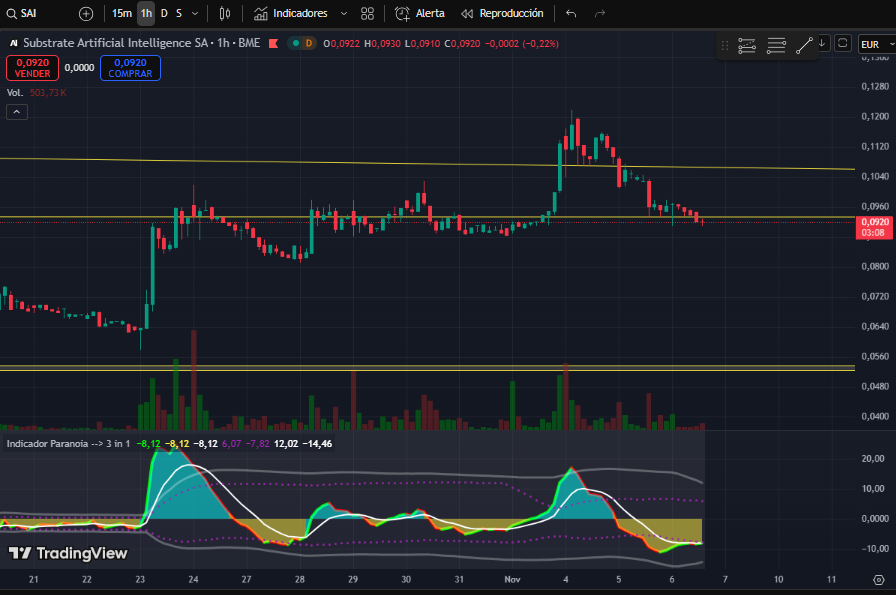896x595 pixels.
Task: Open the layout templates grid icon
Action: (x=367, y=14)
